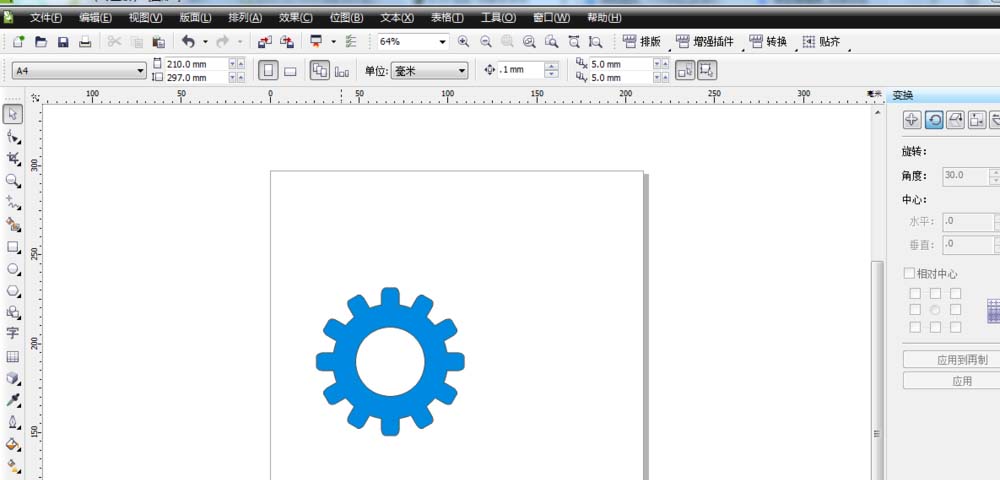Screen dimensions: 1000x480
Task: Select the Smart Fill tool in toolbox
Action: click(x=13, y=224)
